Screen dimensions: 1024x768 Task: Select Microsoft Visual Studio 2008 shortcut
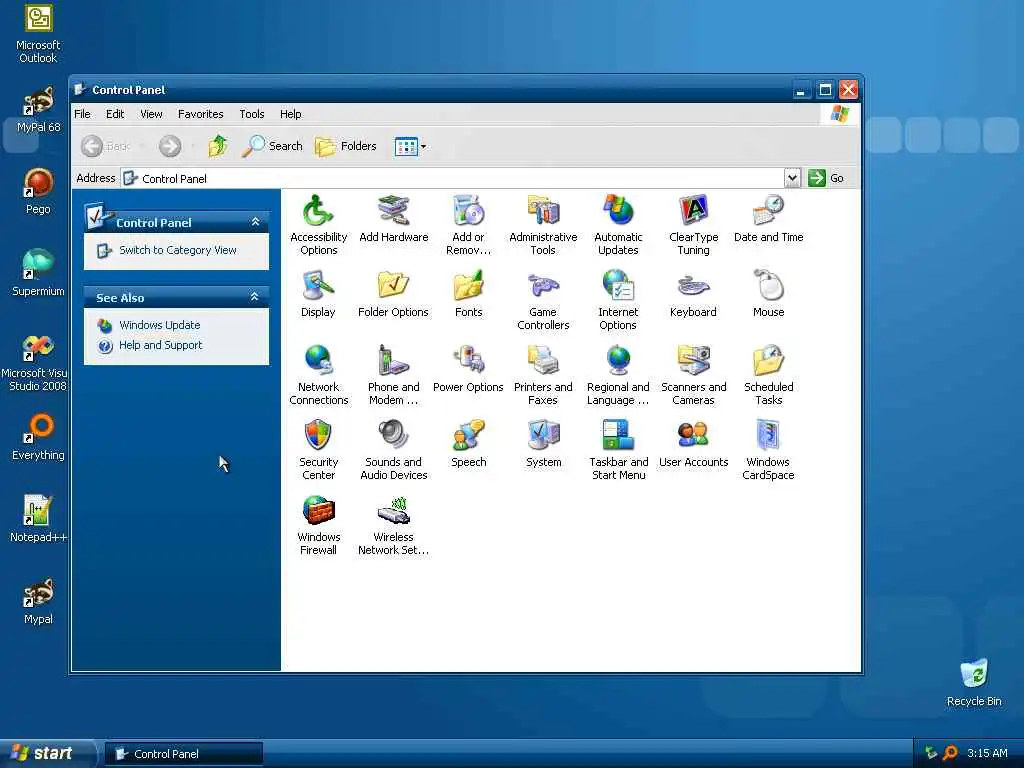pos(37,361)
